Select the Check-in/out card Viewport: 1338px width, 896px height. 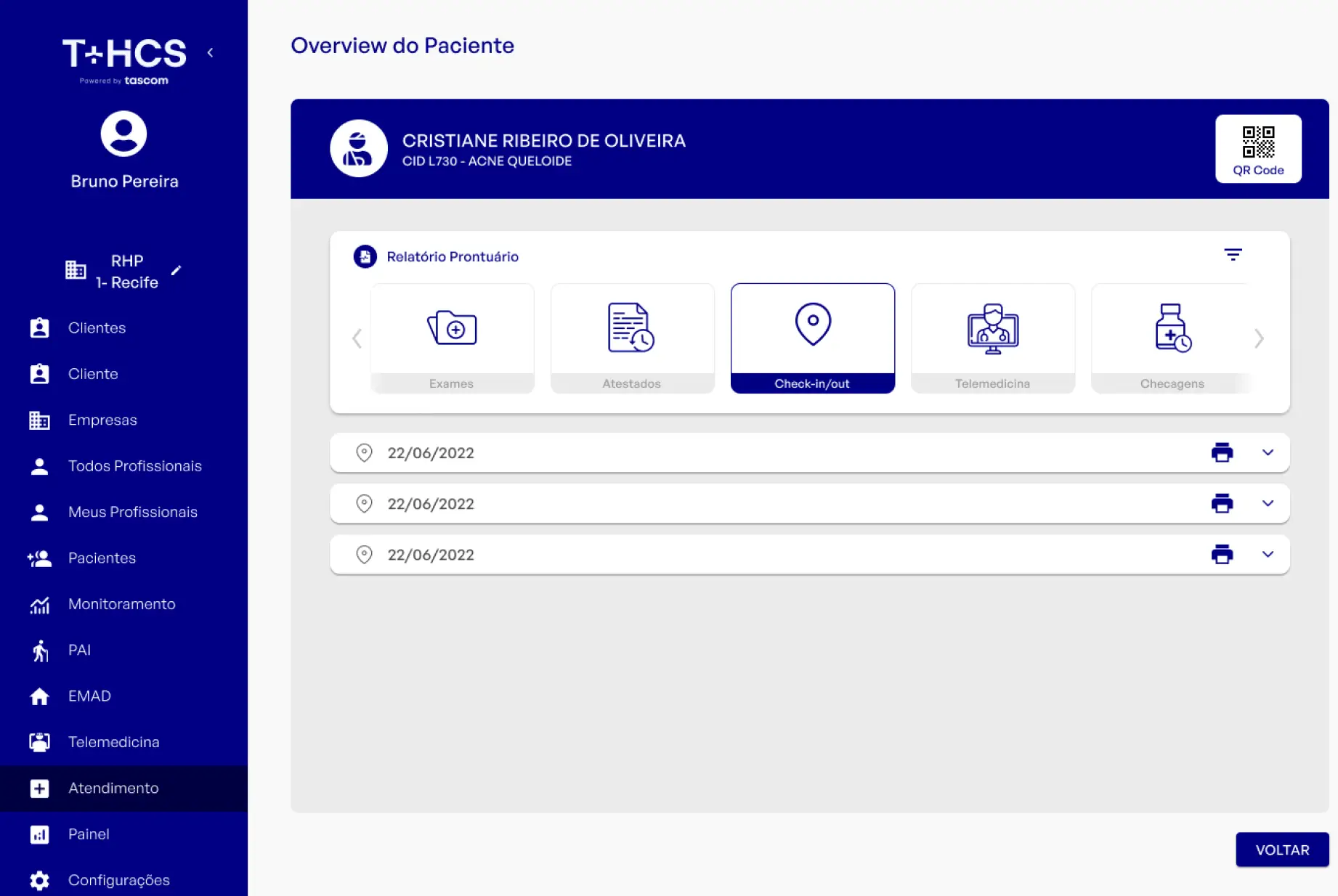(x=812, y=338)
